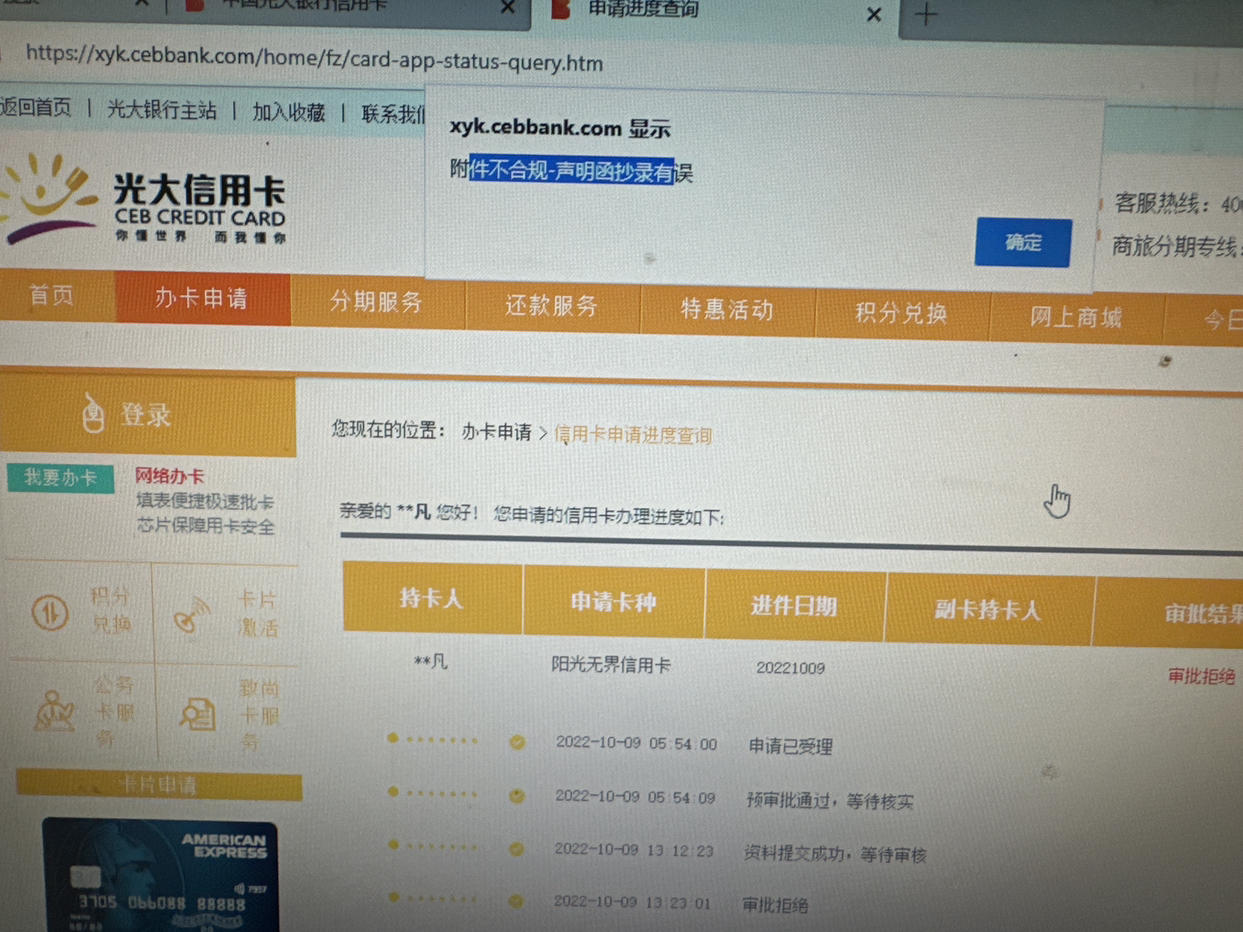Open the 还款服务 navigation item

pyautogui.click(x=551, y=305)
